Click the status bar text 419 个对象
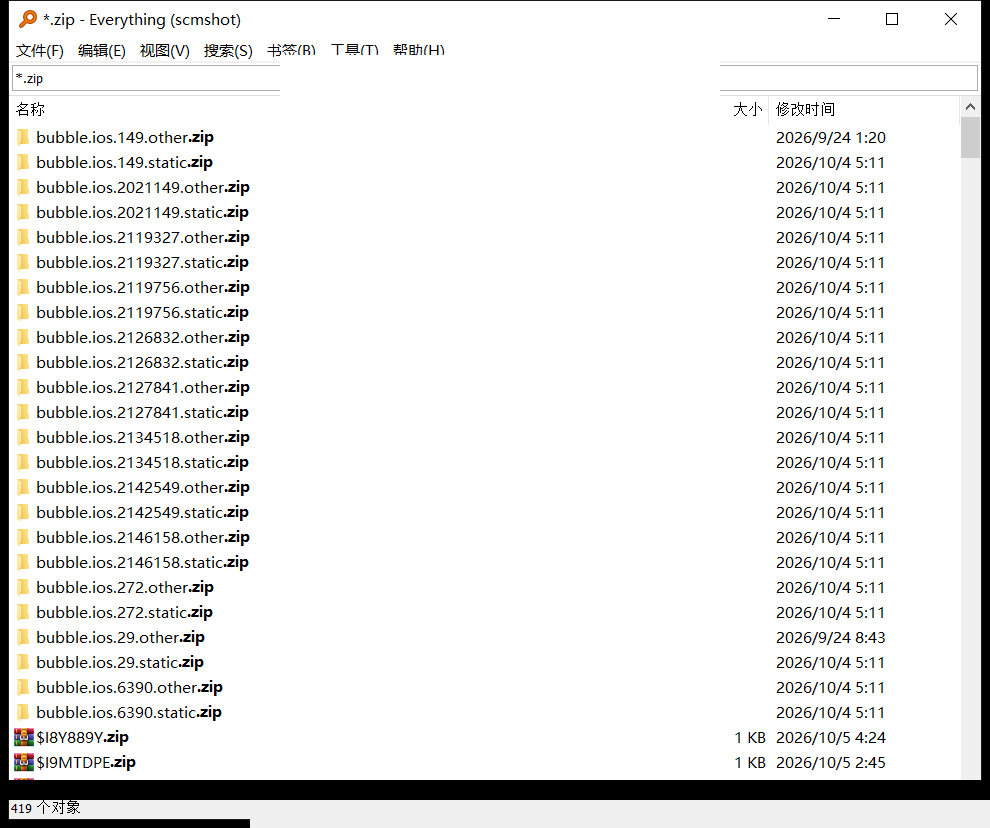 (45, 808)
